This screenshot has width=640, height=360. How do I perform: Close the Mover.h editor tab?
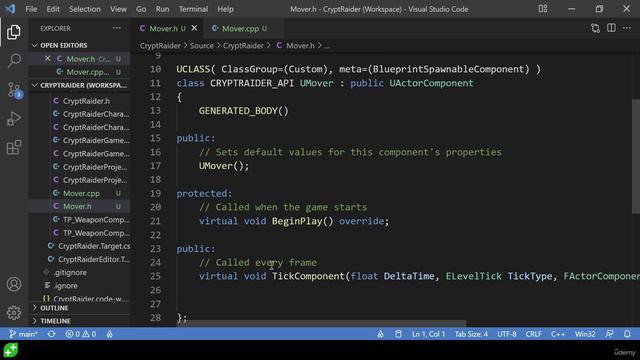click(194, 28)
